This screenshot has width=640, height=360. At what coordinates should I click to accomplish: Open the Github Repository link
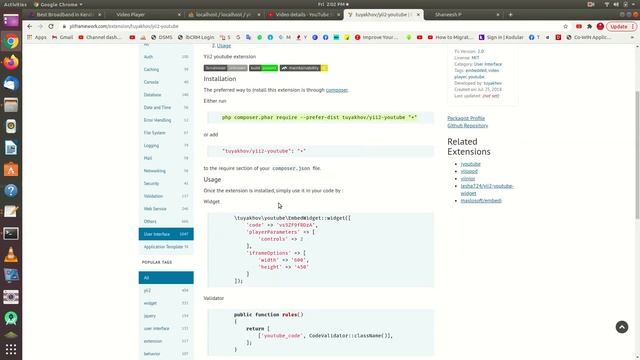point(468,125)
